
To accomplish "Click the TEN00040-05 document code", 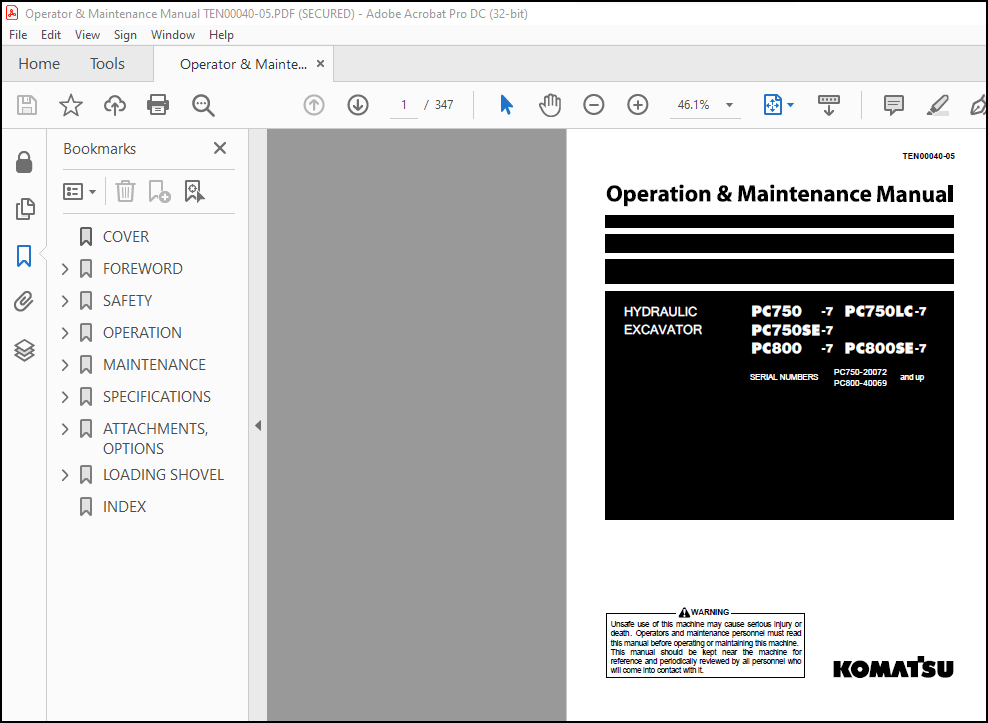I will click(928, 156).
